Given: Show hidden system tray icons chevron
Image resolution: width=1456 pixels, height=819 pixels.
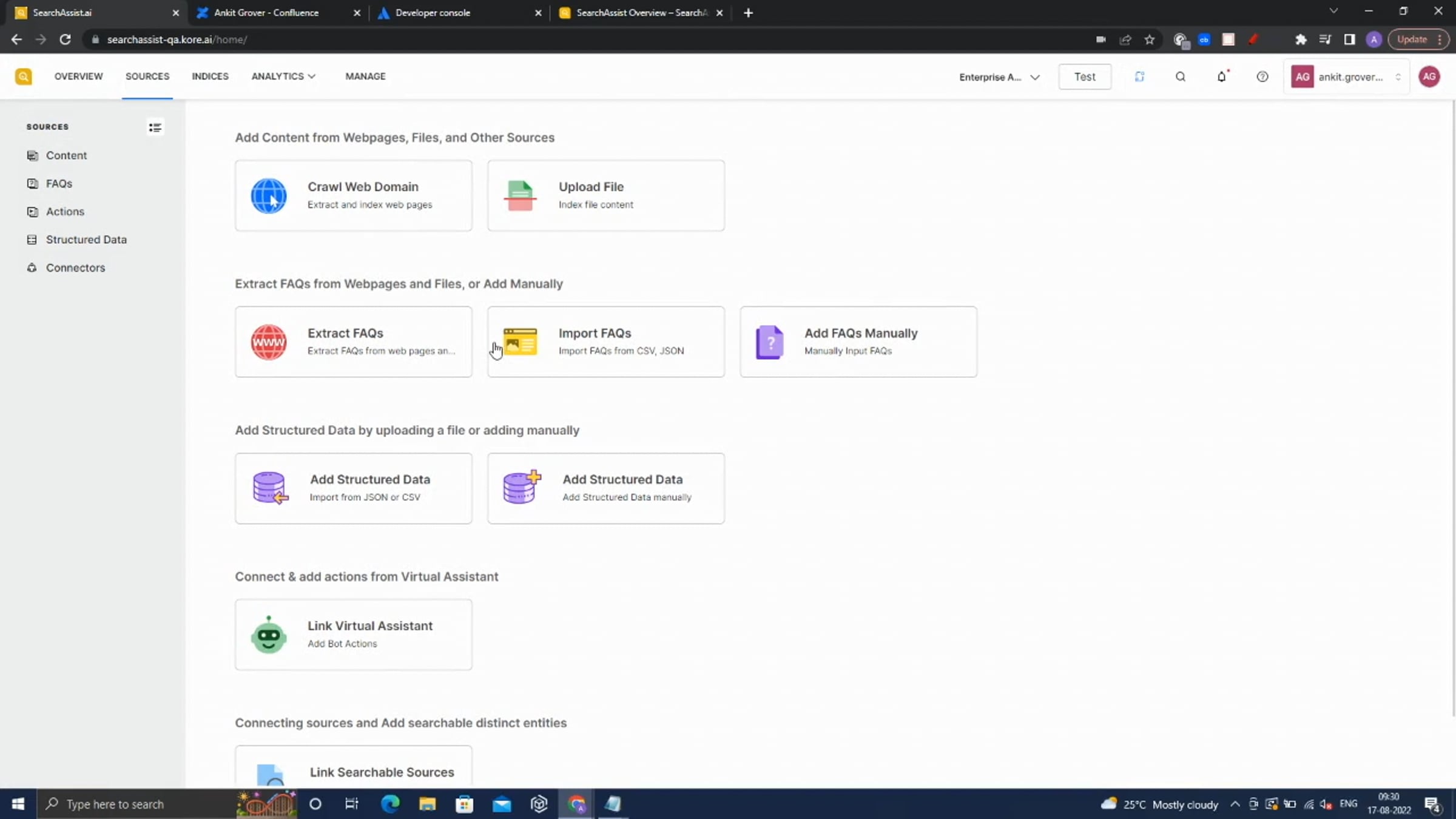Looking at the screenshot, I should click(1235, 804).
